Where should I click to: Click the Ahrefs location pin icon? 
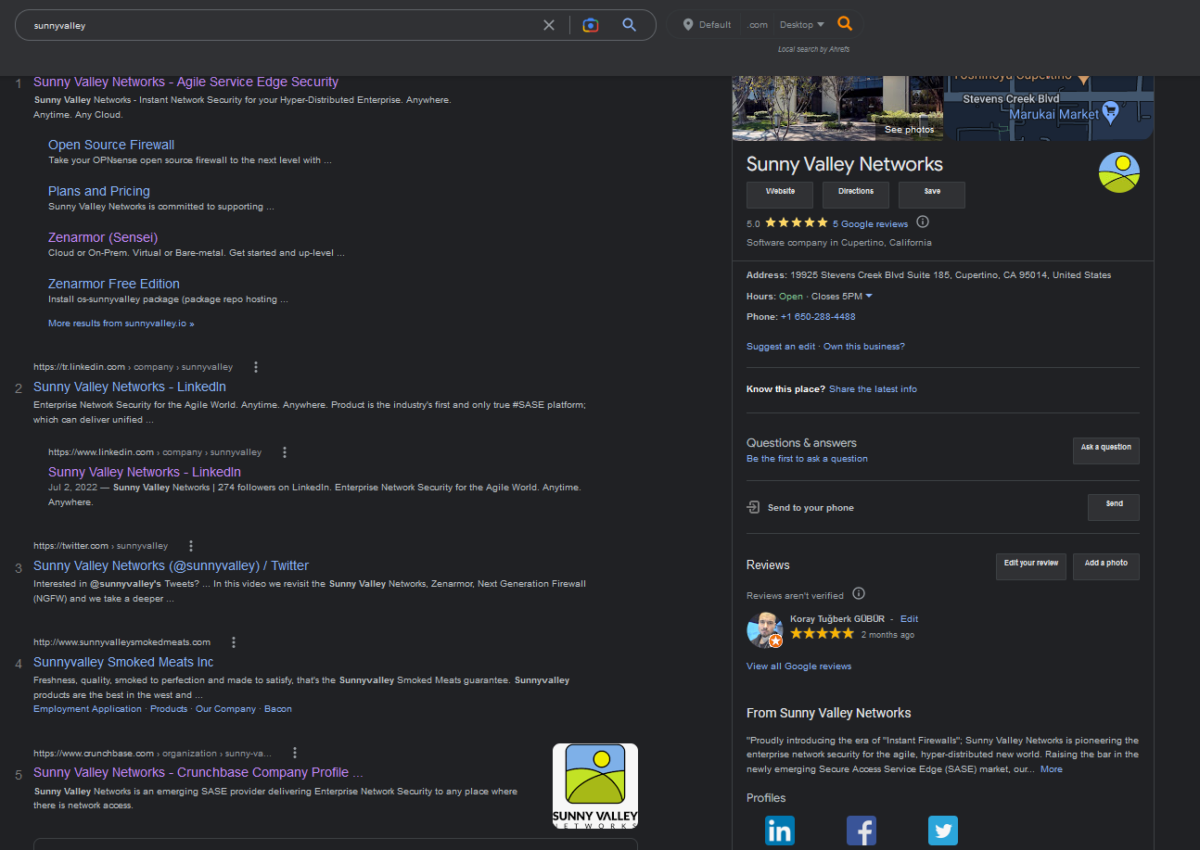(688, 25)
